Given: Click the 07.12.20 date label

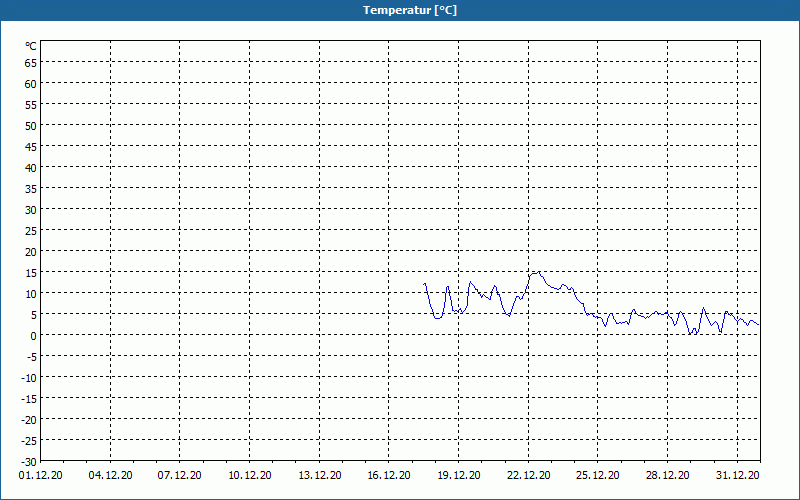Looking at the screenshot, I should coord(180,475).
